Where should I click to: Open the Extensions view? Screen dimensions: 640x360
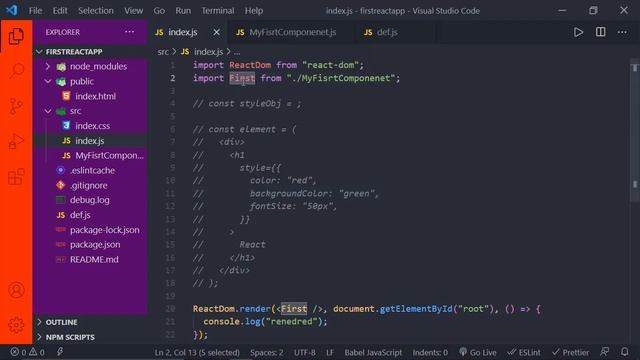click(x=16, y=177)
